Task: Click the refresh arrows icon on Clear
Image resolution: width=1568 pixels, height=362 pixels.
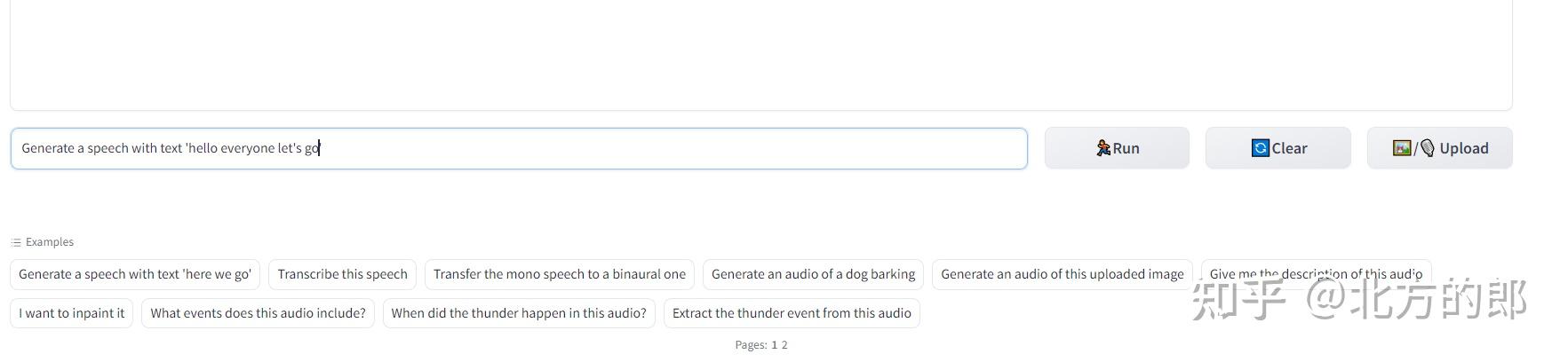Action: [1261, 148]
